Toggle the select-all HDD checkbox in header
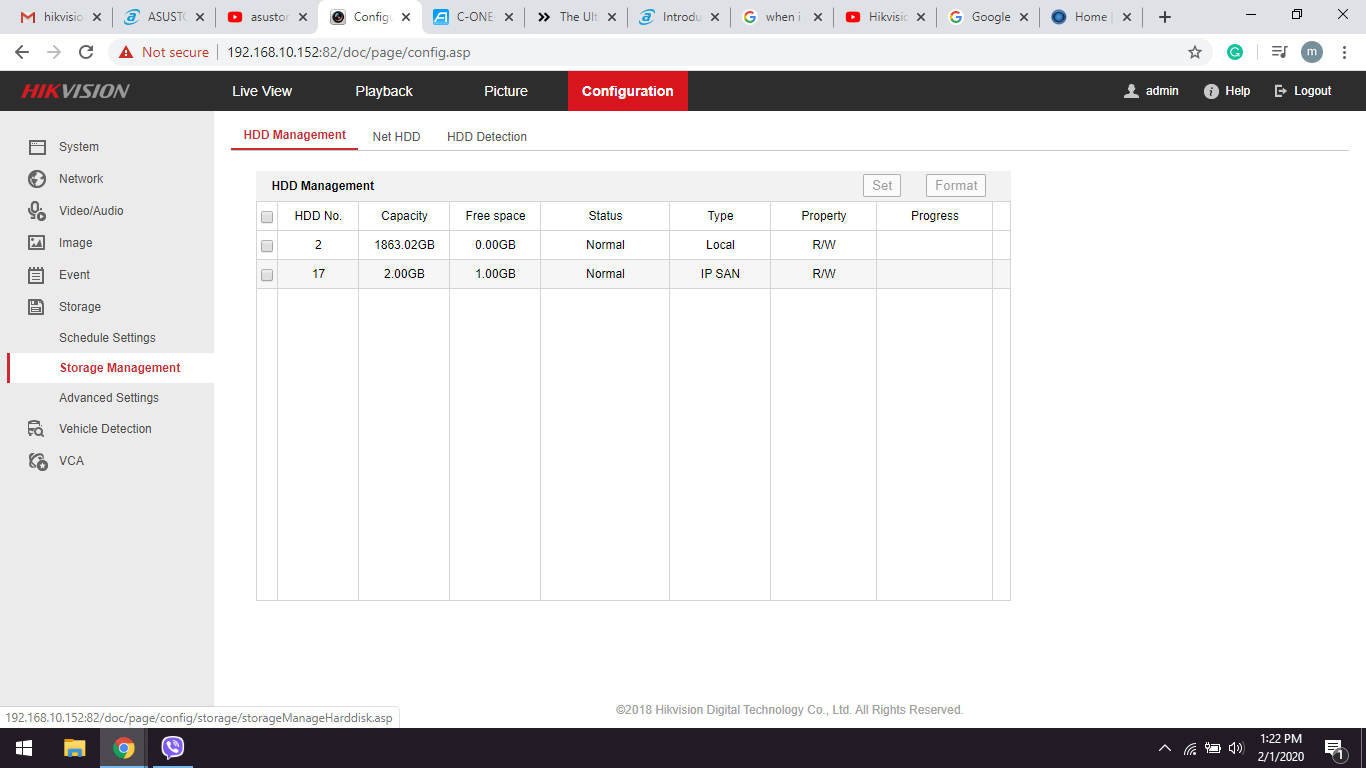 [267, 216]
